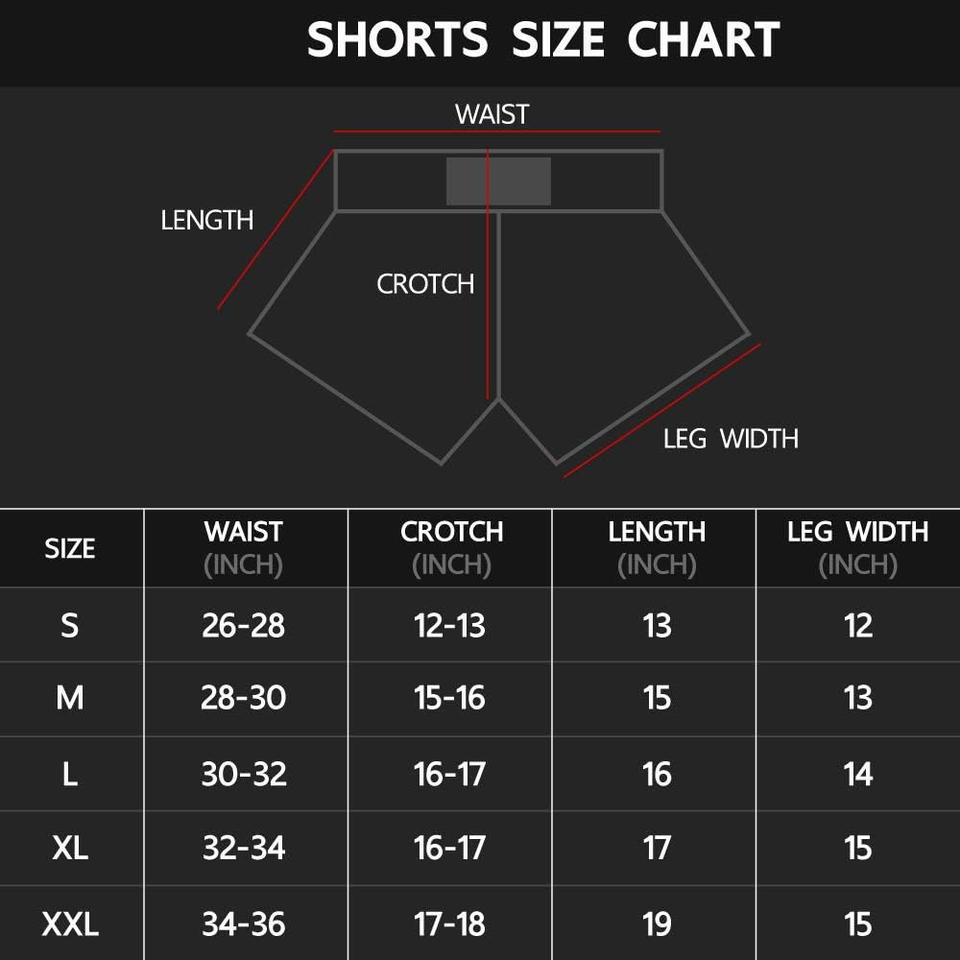
Task: Select the CROTCH (INCH) column header
Action: 451,548
